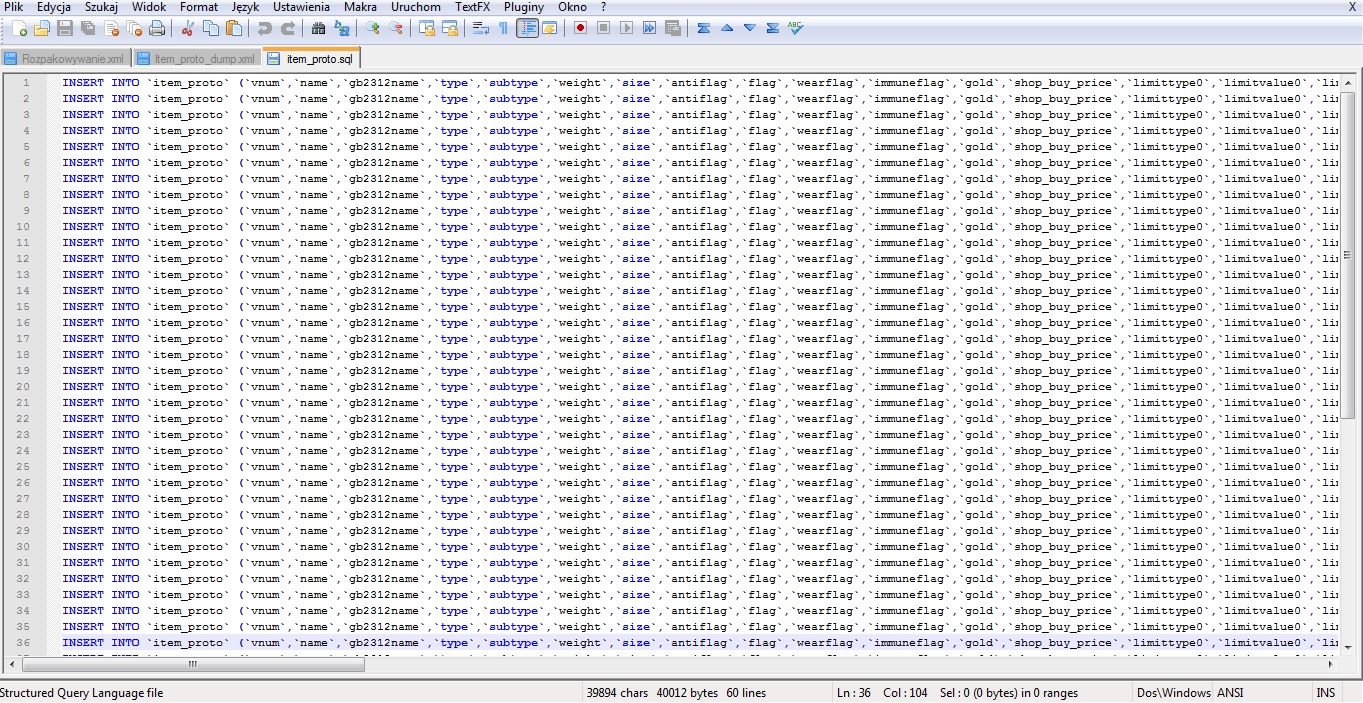Copy selection with toolbar Copy icon

point(211,28)
